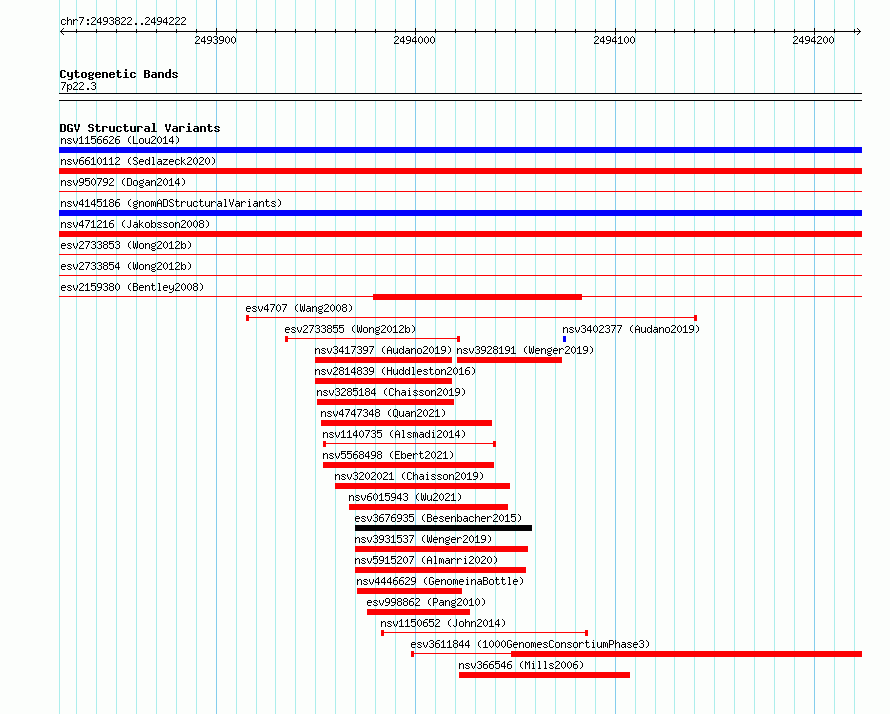Select nsv4747348 (Quan2021) label

click(x=383, y=413)
